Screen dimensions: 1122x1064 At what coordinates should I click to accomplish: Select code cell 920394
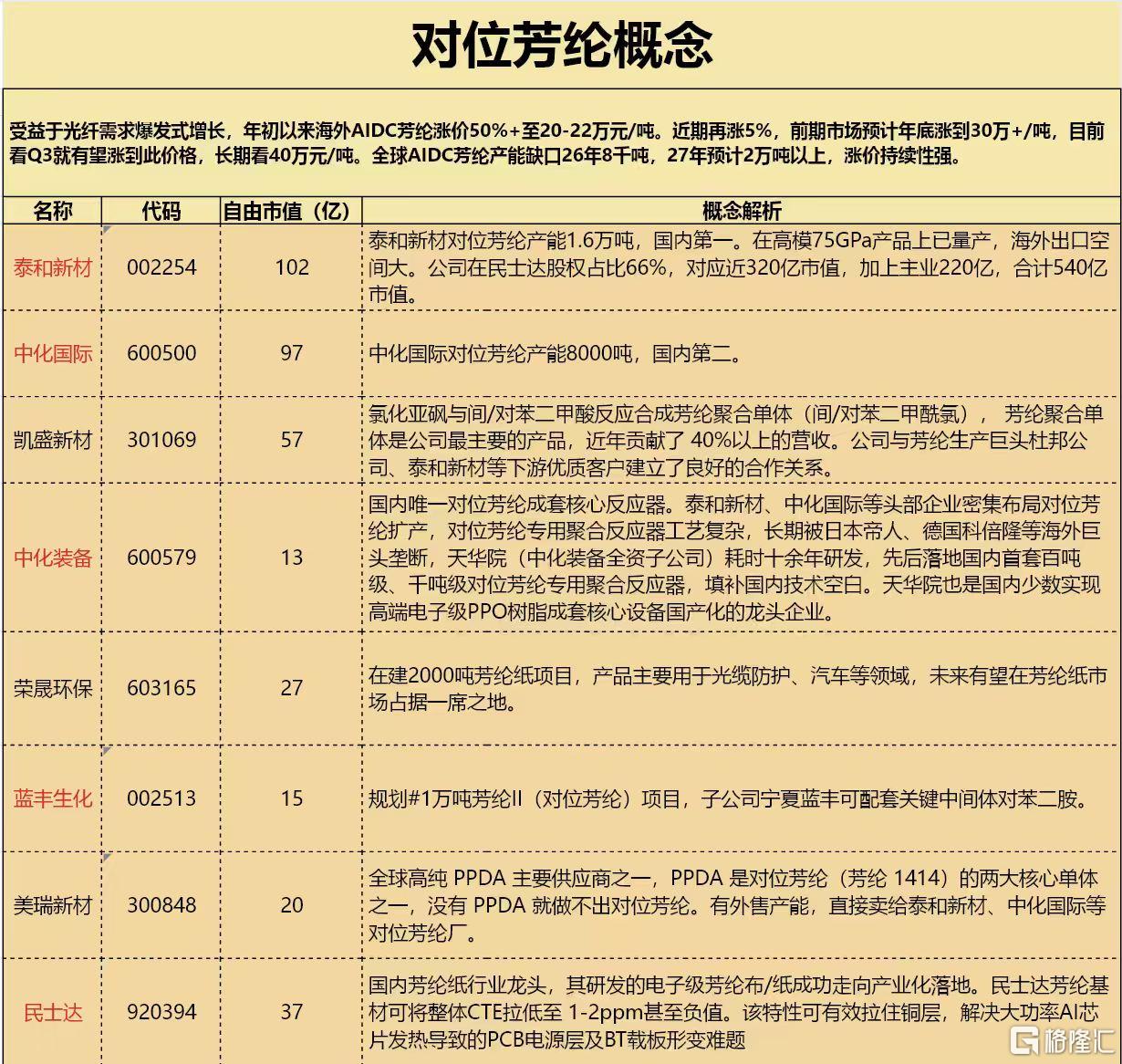(x=161, y=1012)
